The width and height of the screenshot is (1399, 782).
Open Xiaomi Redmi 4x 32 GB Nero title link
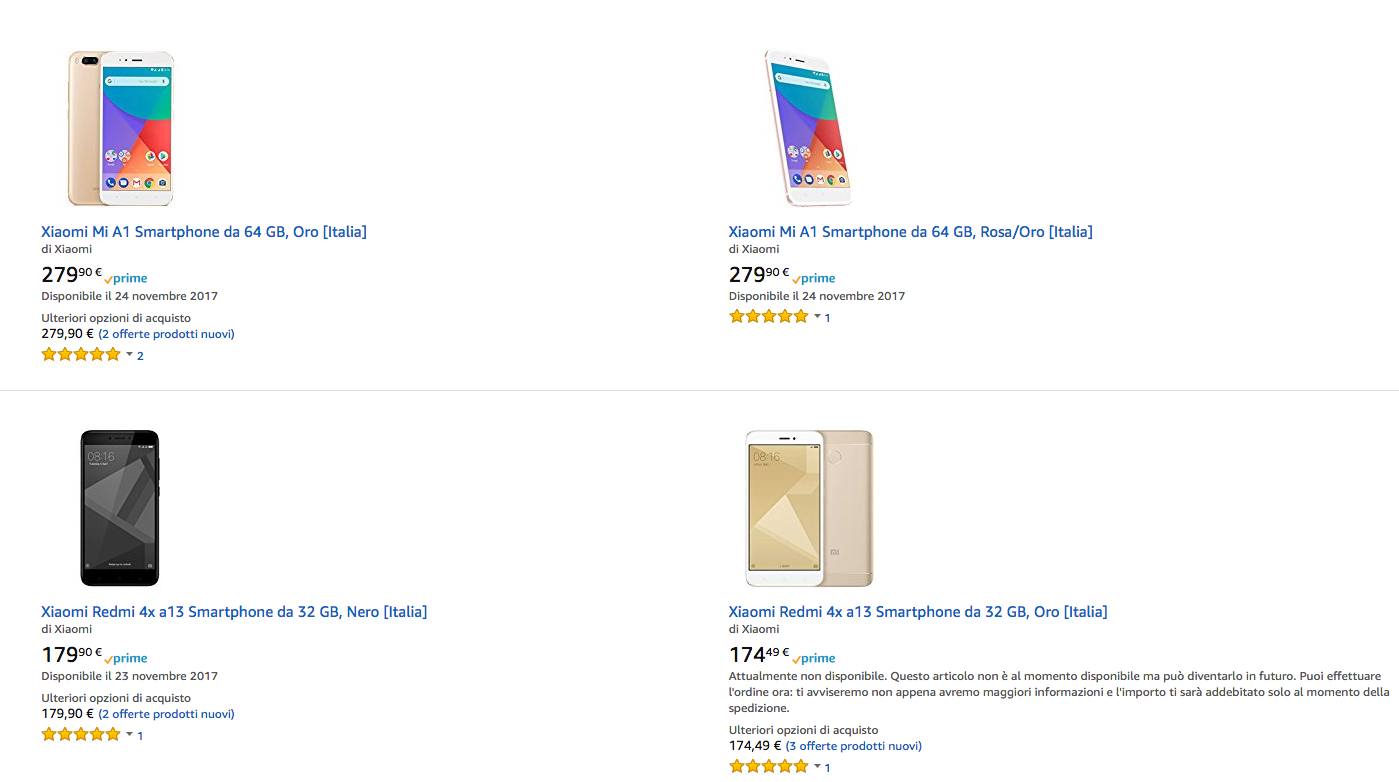click(234, 612)
